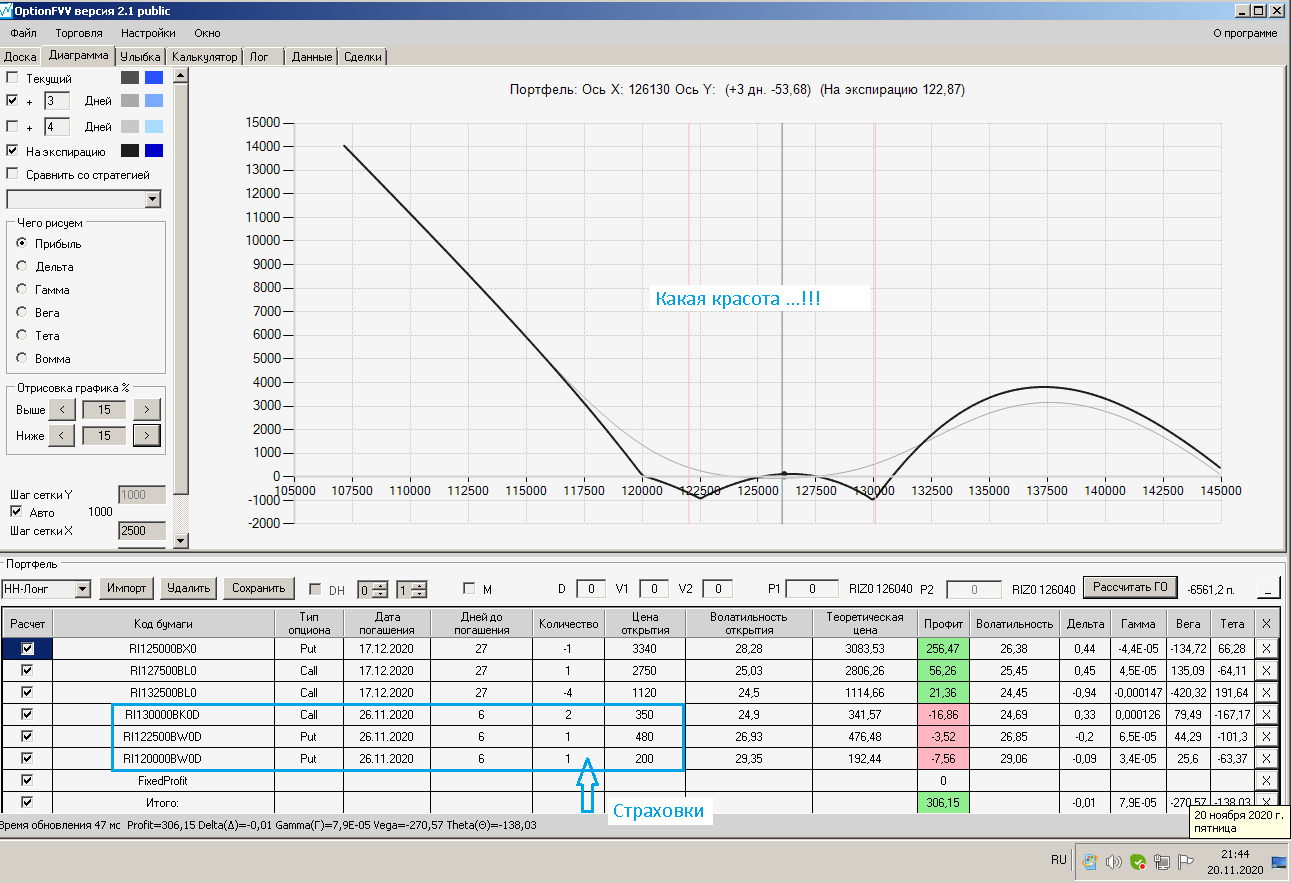
Task: Open the НН-Лонг portfolio dropdown
Action: click(83, 589)
